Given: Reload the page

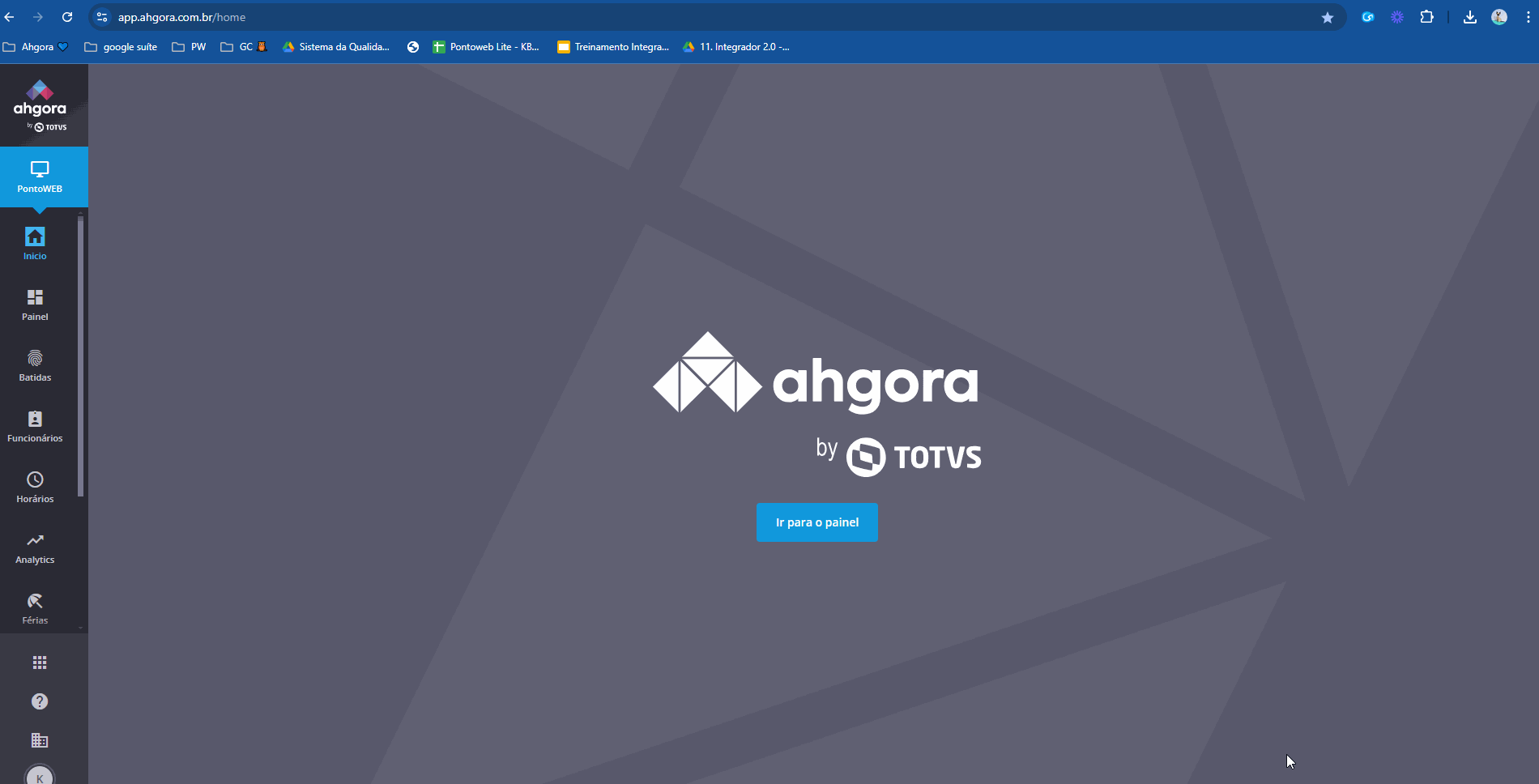Looking at the screenshot, I should point(67,17).
